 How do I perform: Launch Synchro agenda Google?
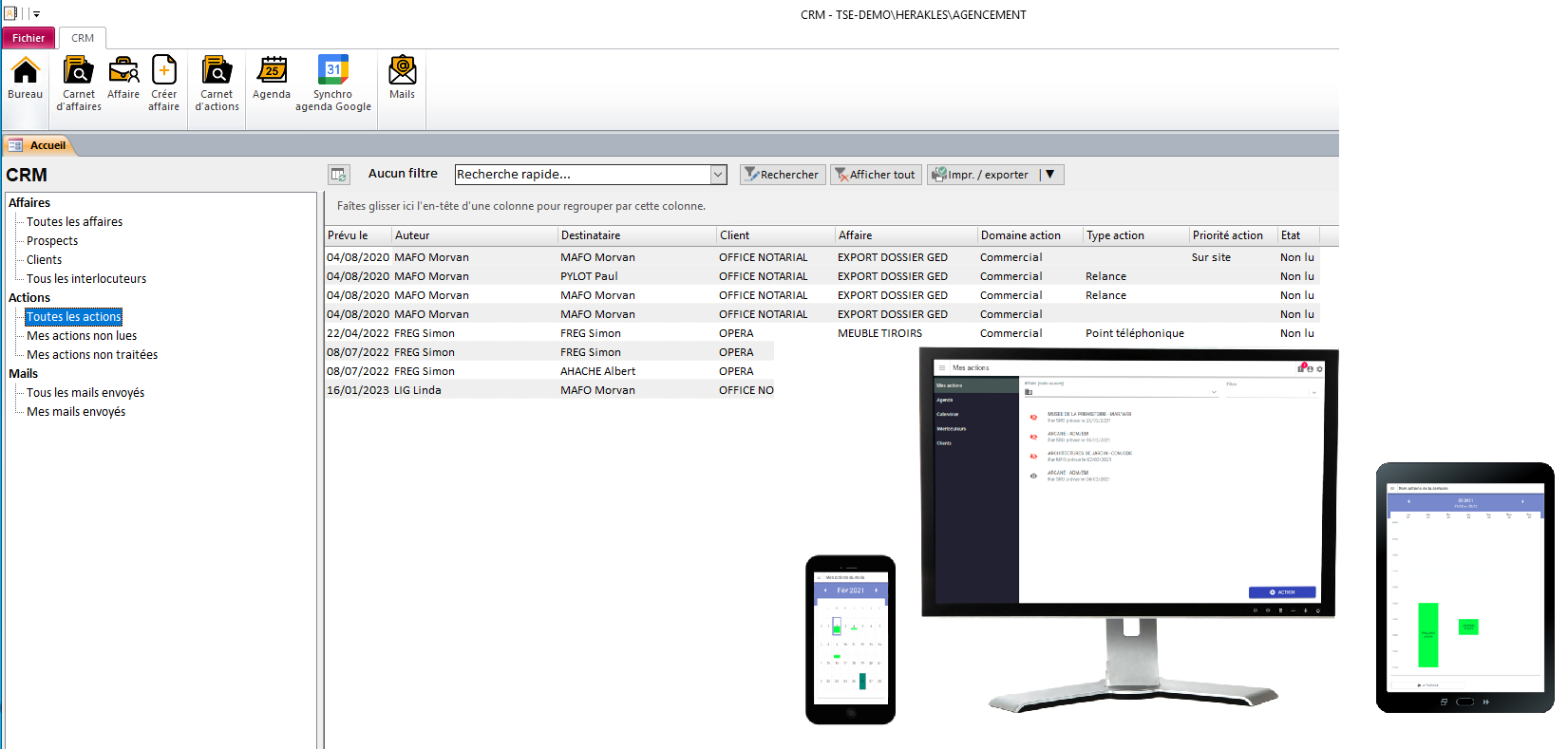333,84
